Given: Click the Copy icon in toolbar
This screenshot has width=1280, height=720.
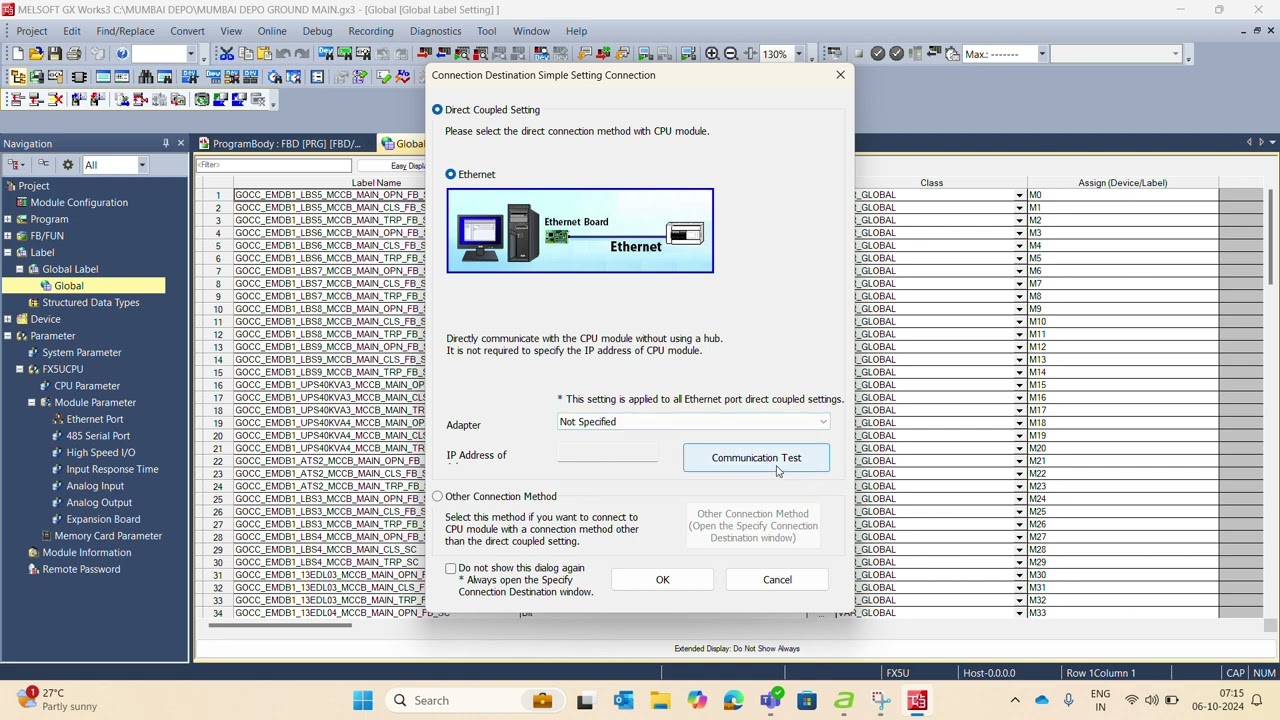Looking at the screenshot, I should coord(246,54).
